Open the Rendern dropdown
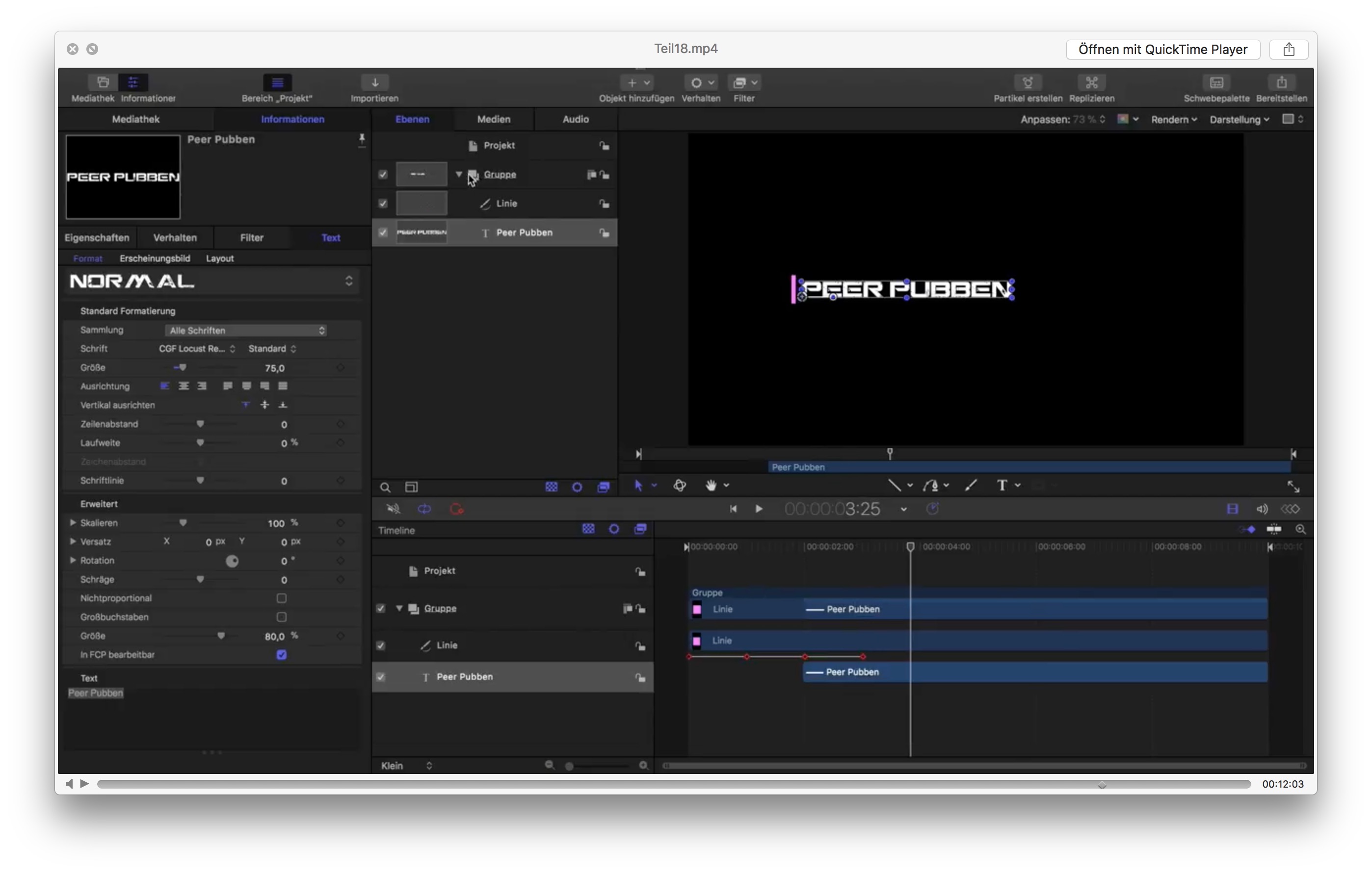 [1173, 119]
